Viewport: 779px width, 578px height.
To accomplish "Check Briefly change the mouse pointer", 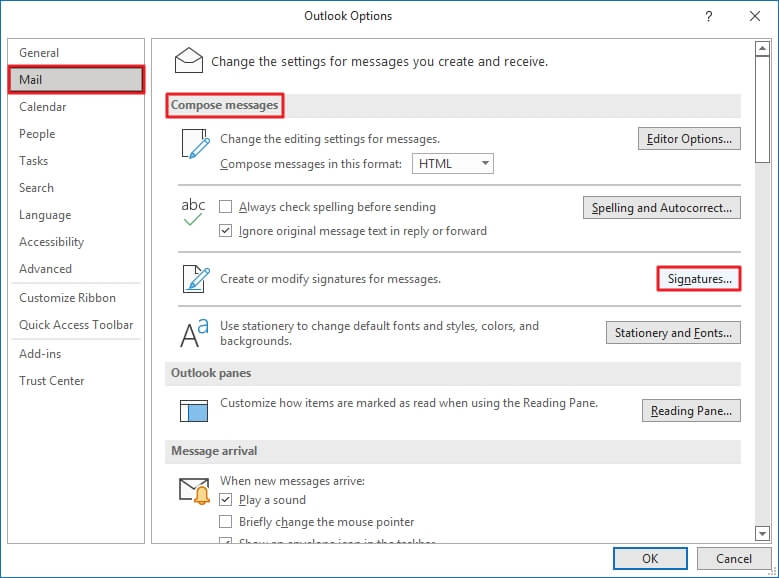I will pyautogui.click(x=226, y=521).
